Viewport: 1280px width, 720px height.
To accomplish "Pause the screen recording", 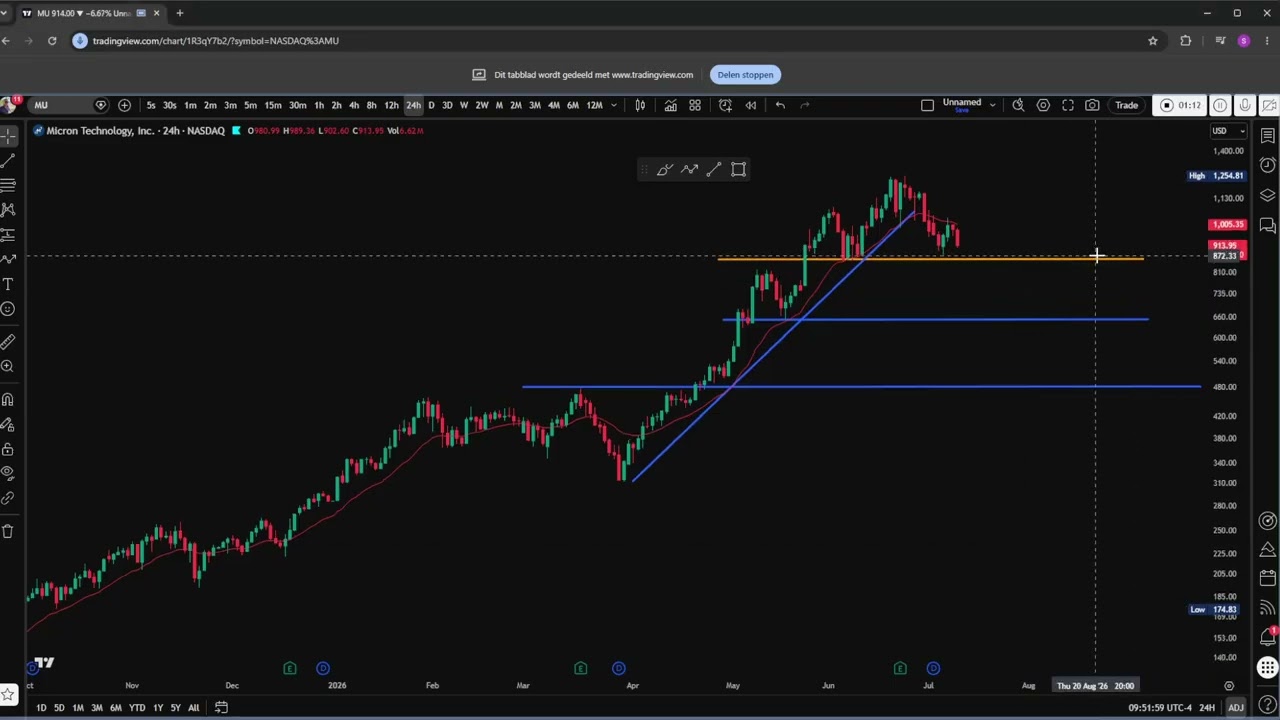I will tap(1220, 105).
